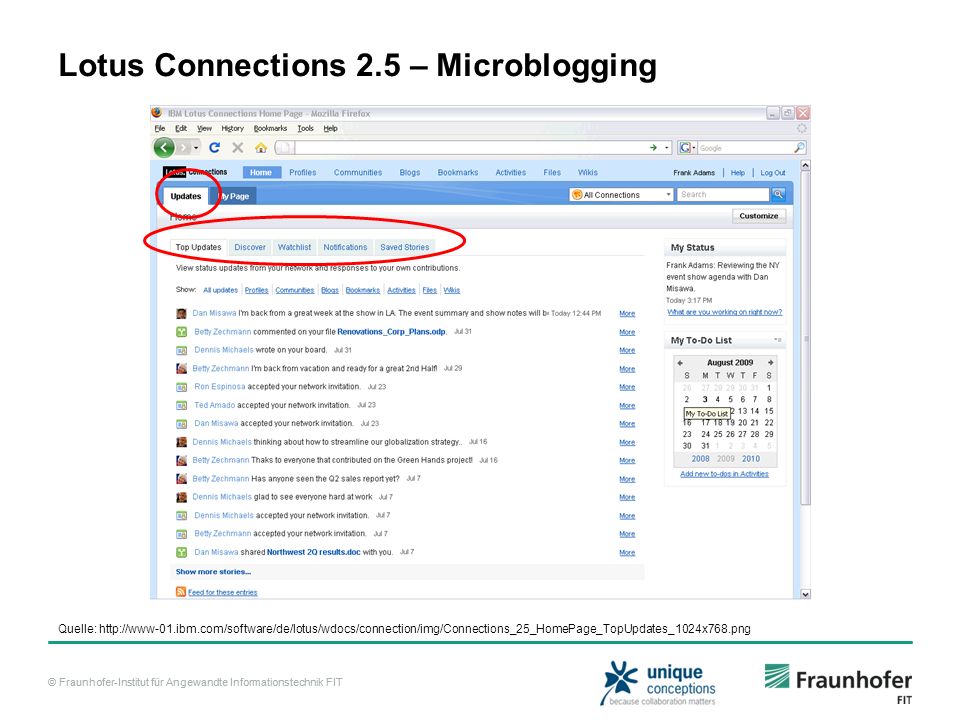Open the Firefox Help menu

point(331,129)
